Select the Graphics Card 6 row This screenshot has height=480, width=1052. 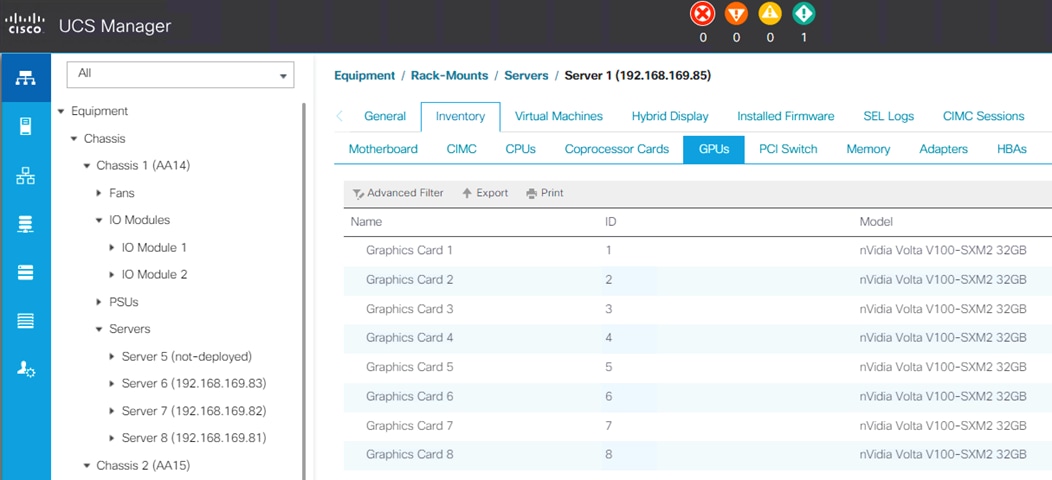(698, 397)
